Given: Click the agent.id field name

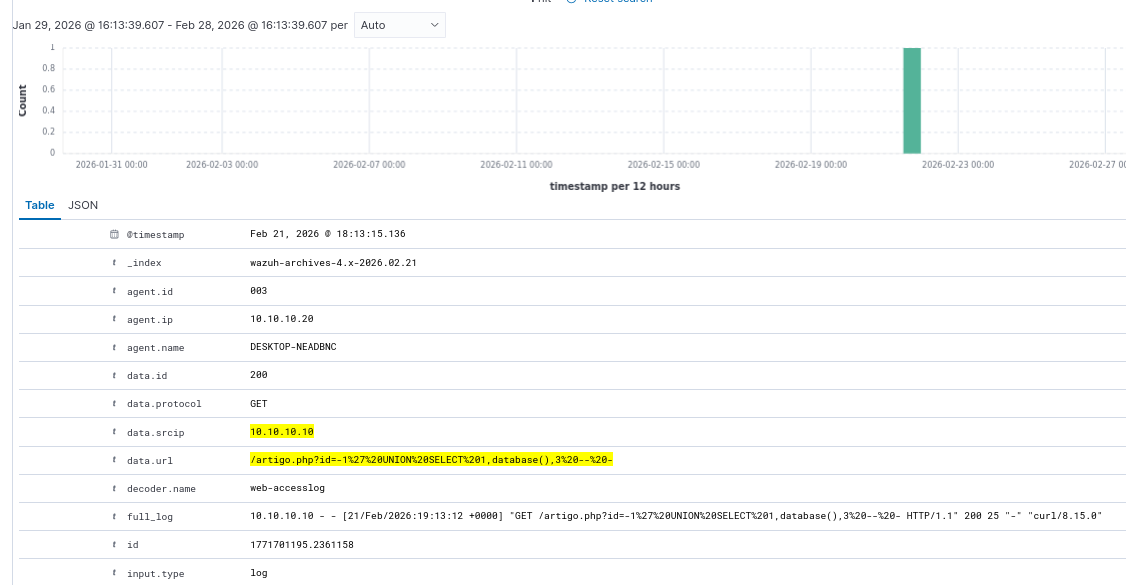Looking at the screenshot, I should click(150, 291).
